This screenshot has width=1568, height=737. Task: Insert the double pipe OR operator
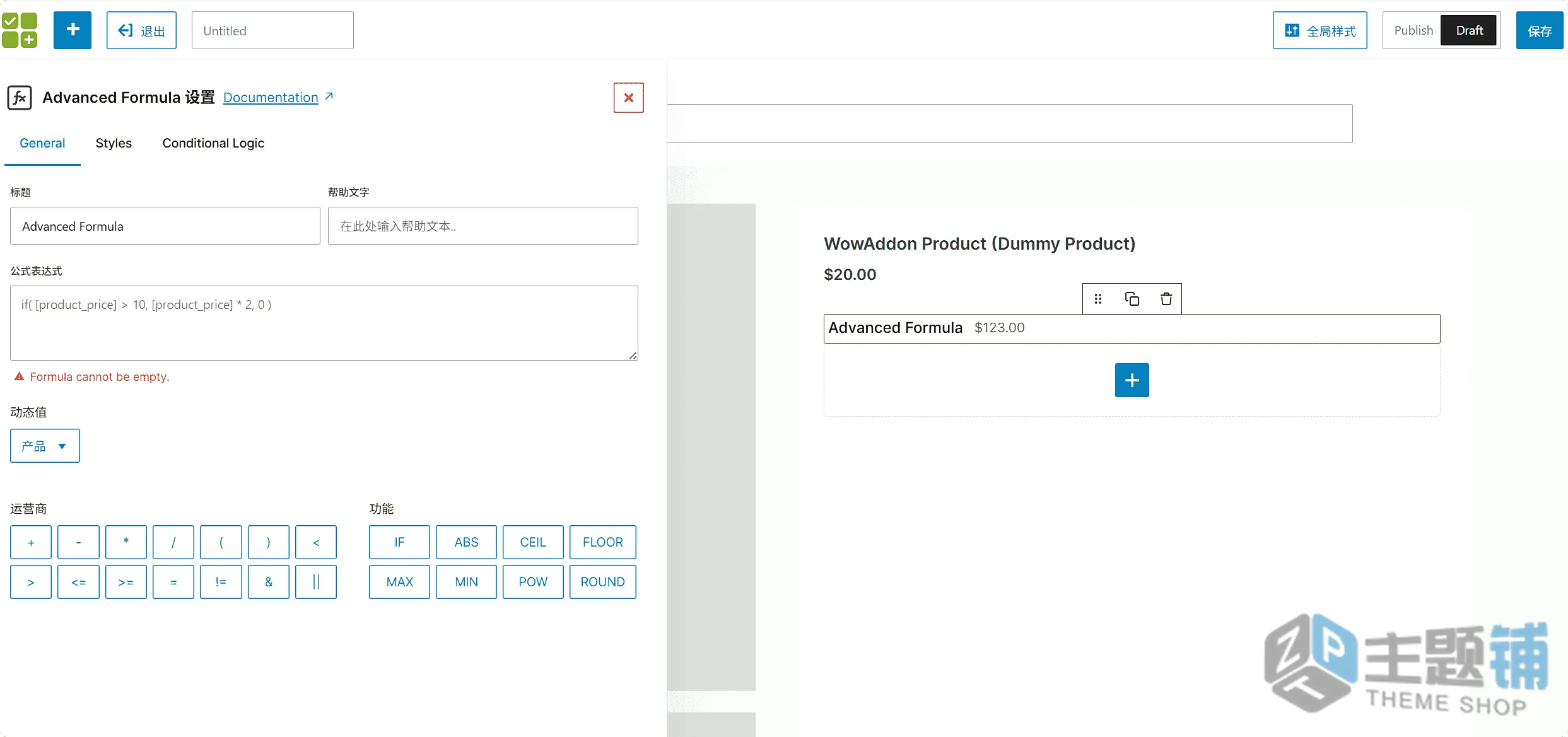point(316,582)
